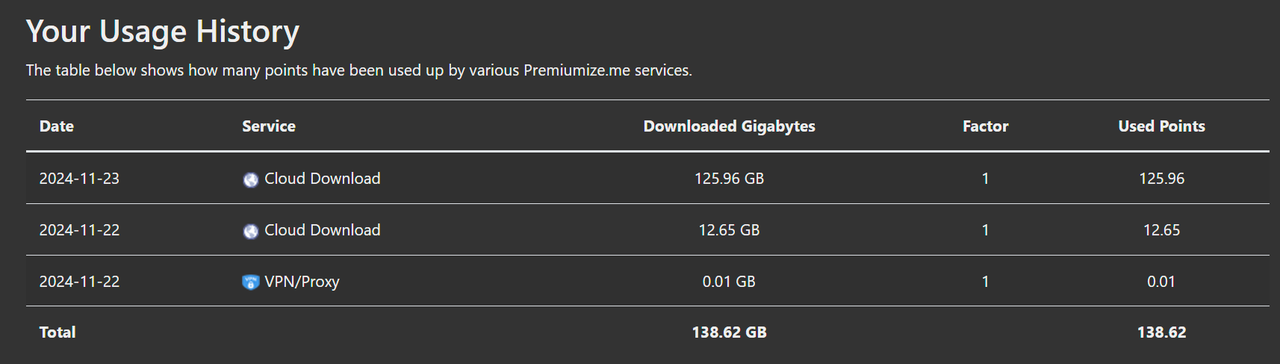Click the Cloud Download globe icon for 2024-11-22

251,231
